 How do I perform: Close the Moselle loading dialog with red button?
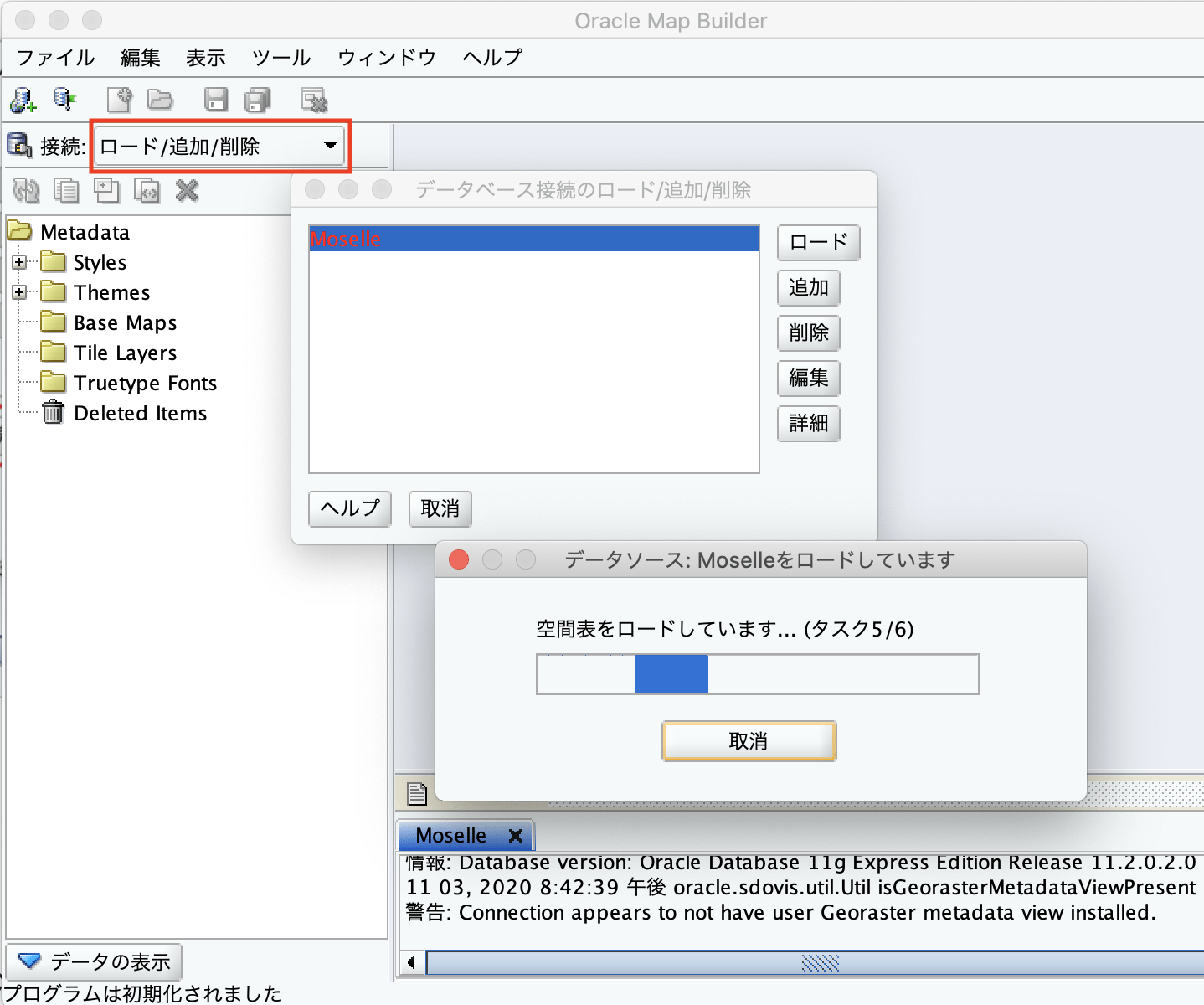pyautogui.click(x=459, y=559)
